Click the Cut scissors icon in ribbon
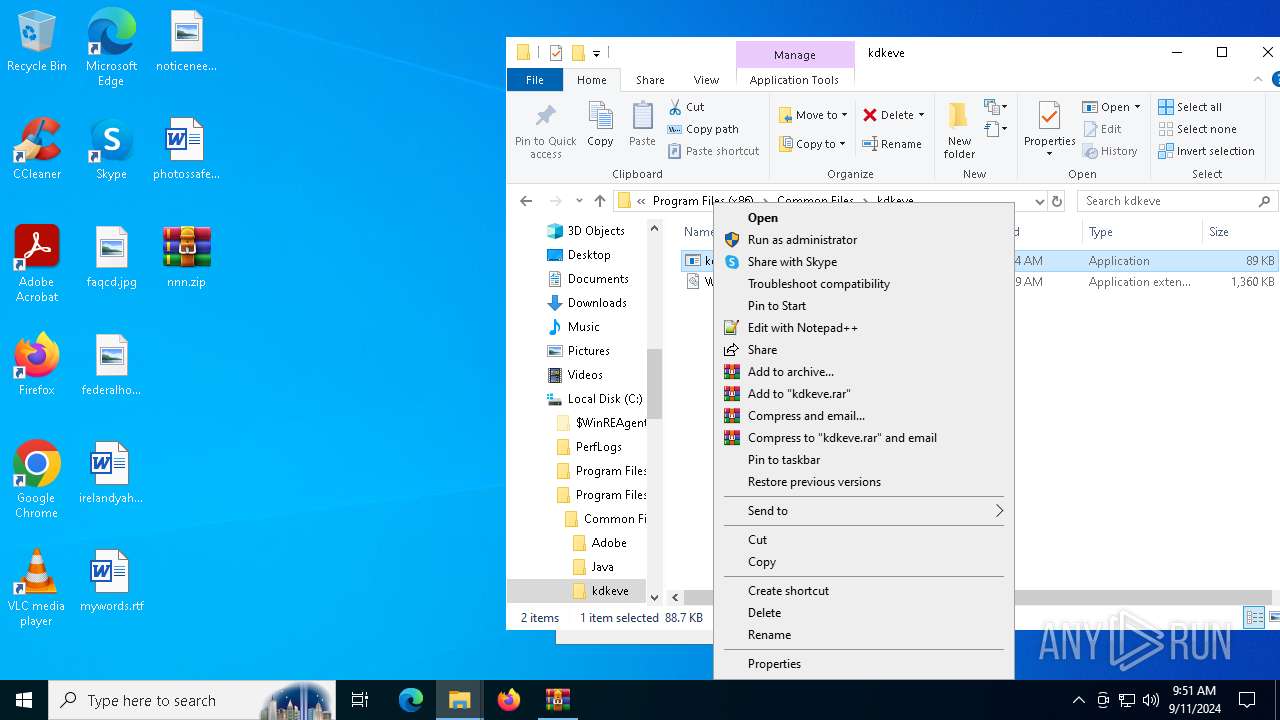The image size is (1280, 720). tap(675, 107)
